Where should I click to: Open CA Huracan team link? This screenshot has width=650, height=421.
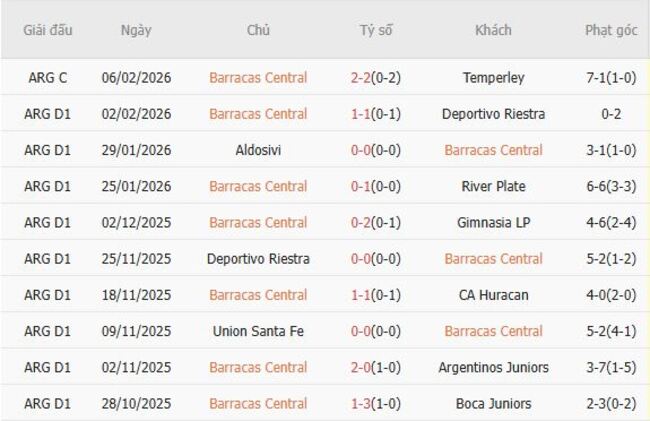(x=493, y=295)
